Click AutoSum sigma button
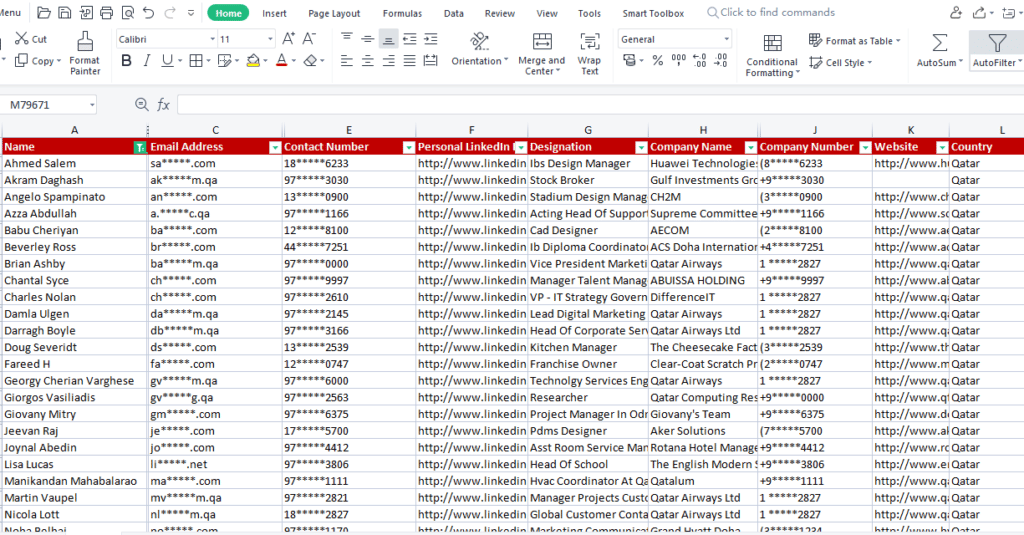1024x535 pixels. point(940,50)
